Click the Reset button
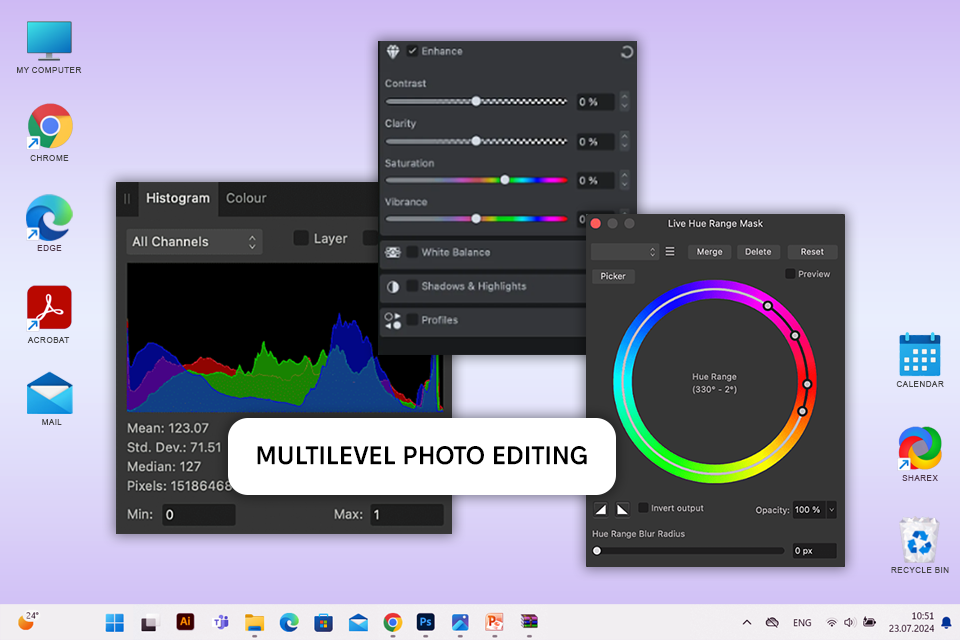 [812, 252]
